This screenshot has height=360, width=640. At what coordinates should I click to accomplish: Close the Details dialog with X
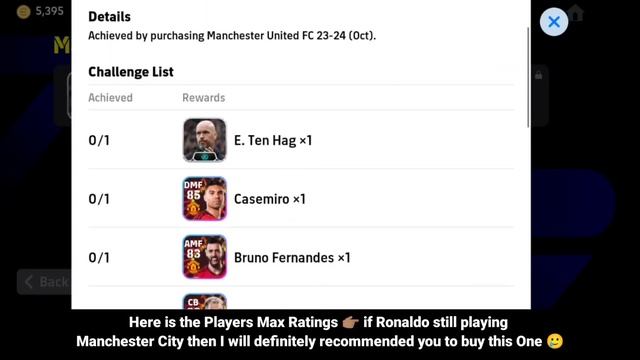coord(553,22)
